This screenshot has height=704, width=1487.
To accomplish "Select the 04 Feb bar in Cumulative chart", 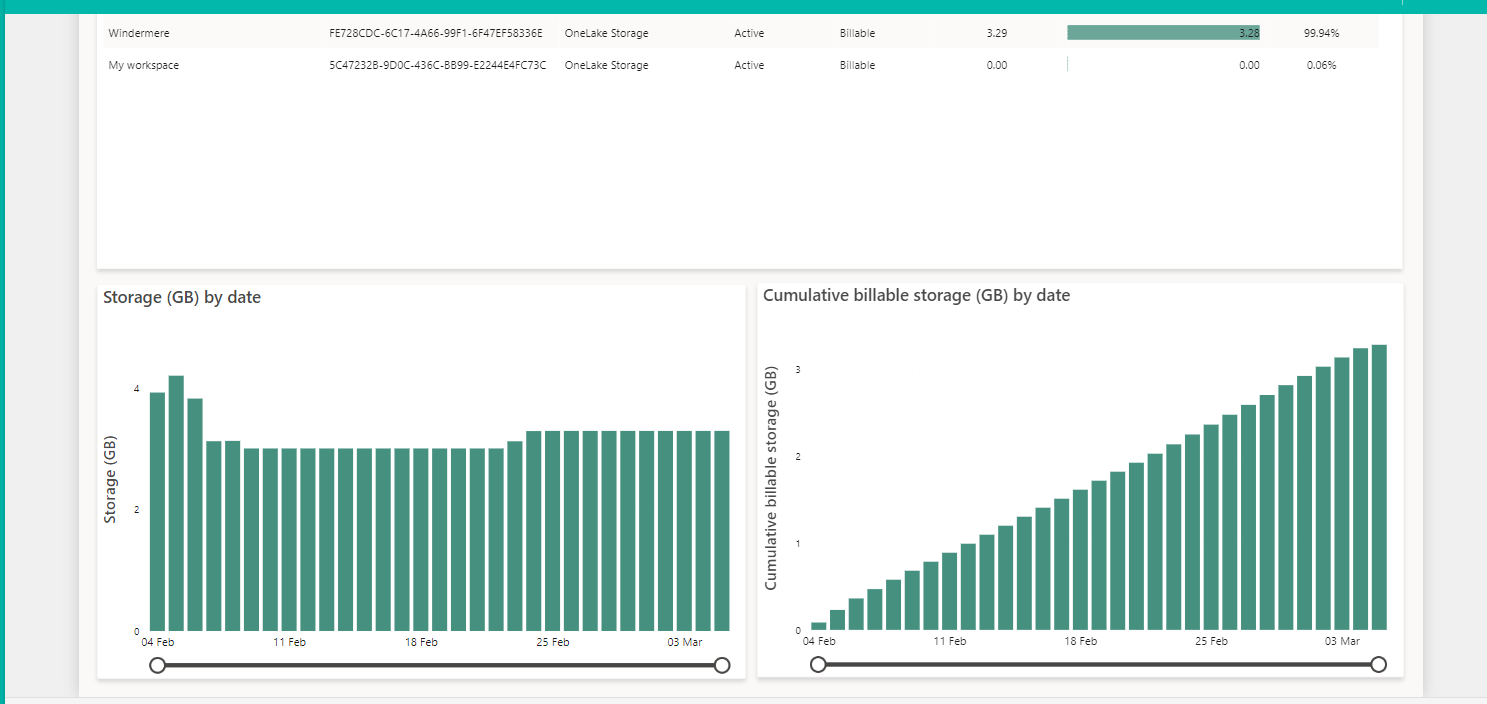I will point(819,626).
